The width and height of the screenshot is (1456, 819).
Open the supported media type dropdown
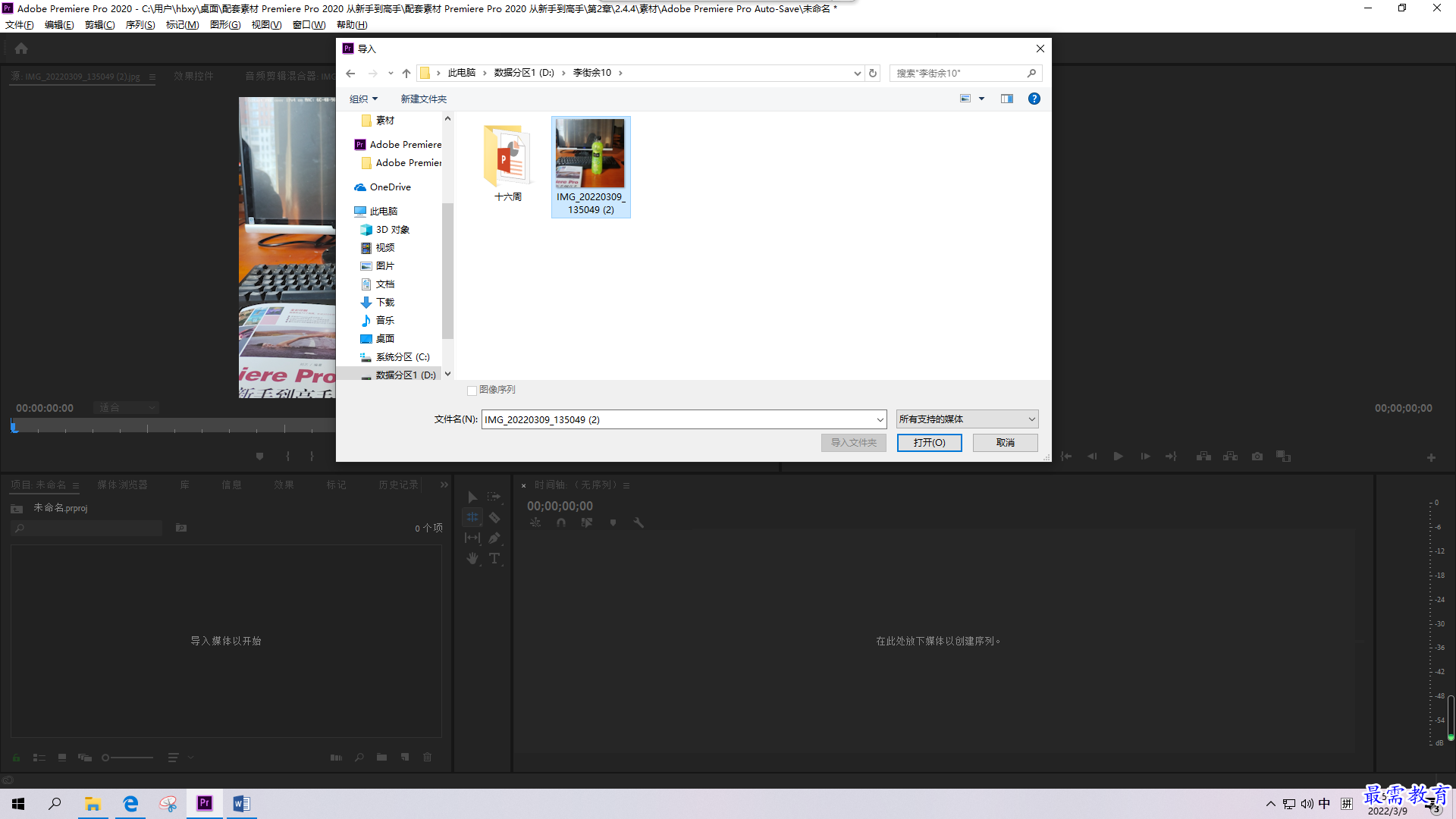(x=967, y=419)
